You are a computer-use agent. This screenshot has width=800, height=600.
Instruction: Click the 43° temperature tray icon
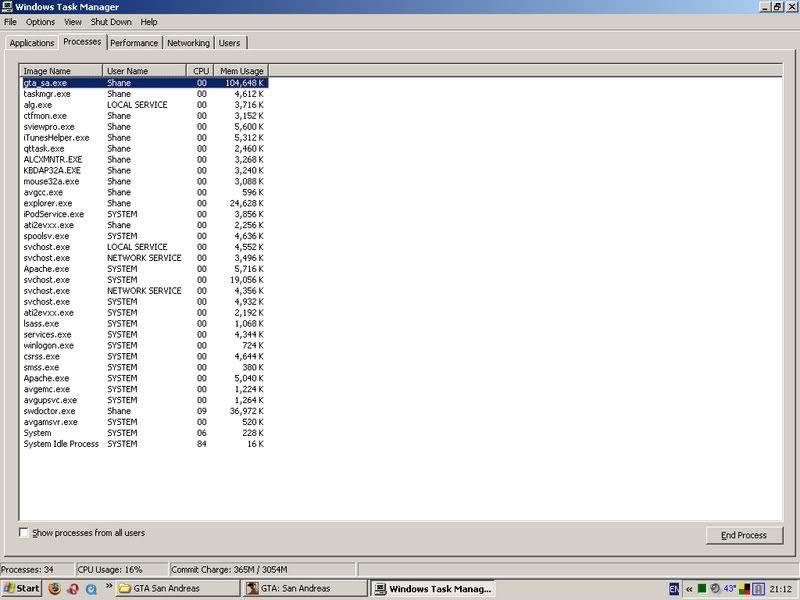pyautogui.click(x=729, y=589)
